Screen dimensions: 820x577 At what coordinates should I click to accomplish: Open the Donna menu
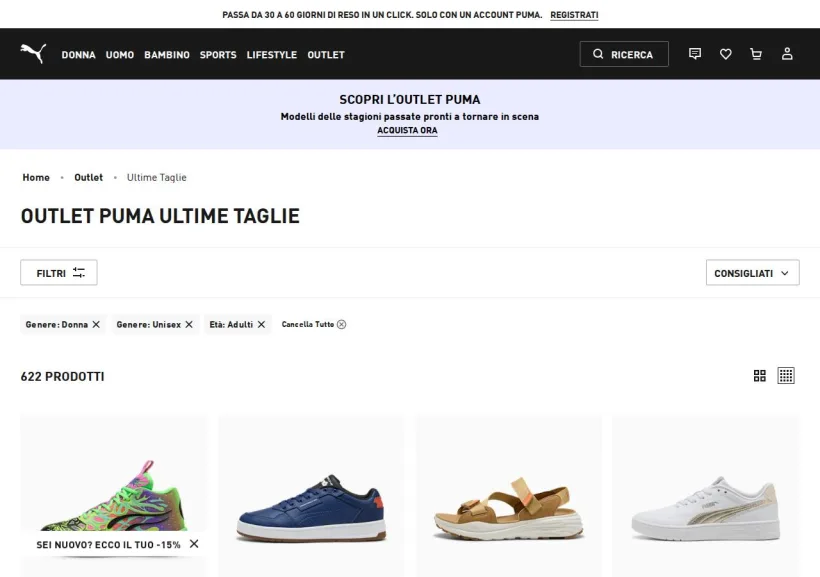click(x=78, y=54)
